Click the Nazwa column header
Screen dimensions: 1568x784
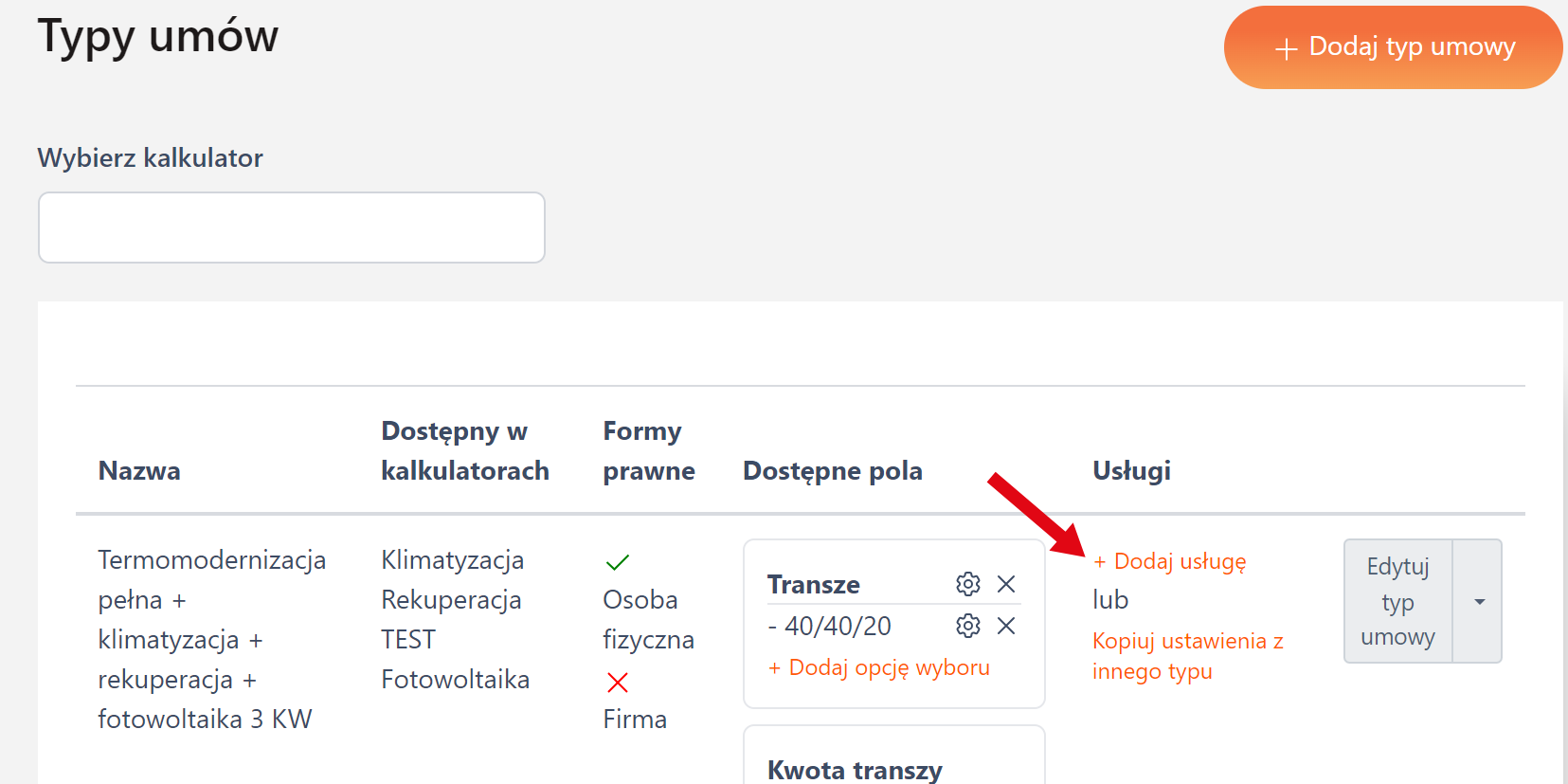[x=139, y=471]
